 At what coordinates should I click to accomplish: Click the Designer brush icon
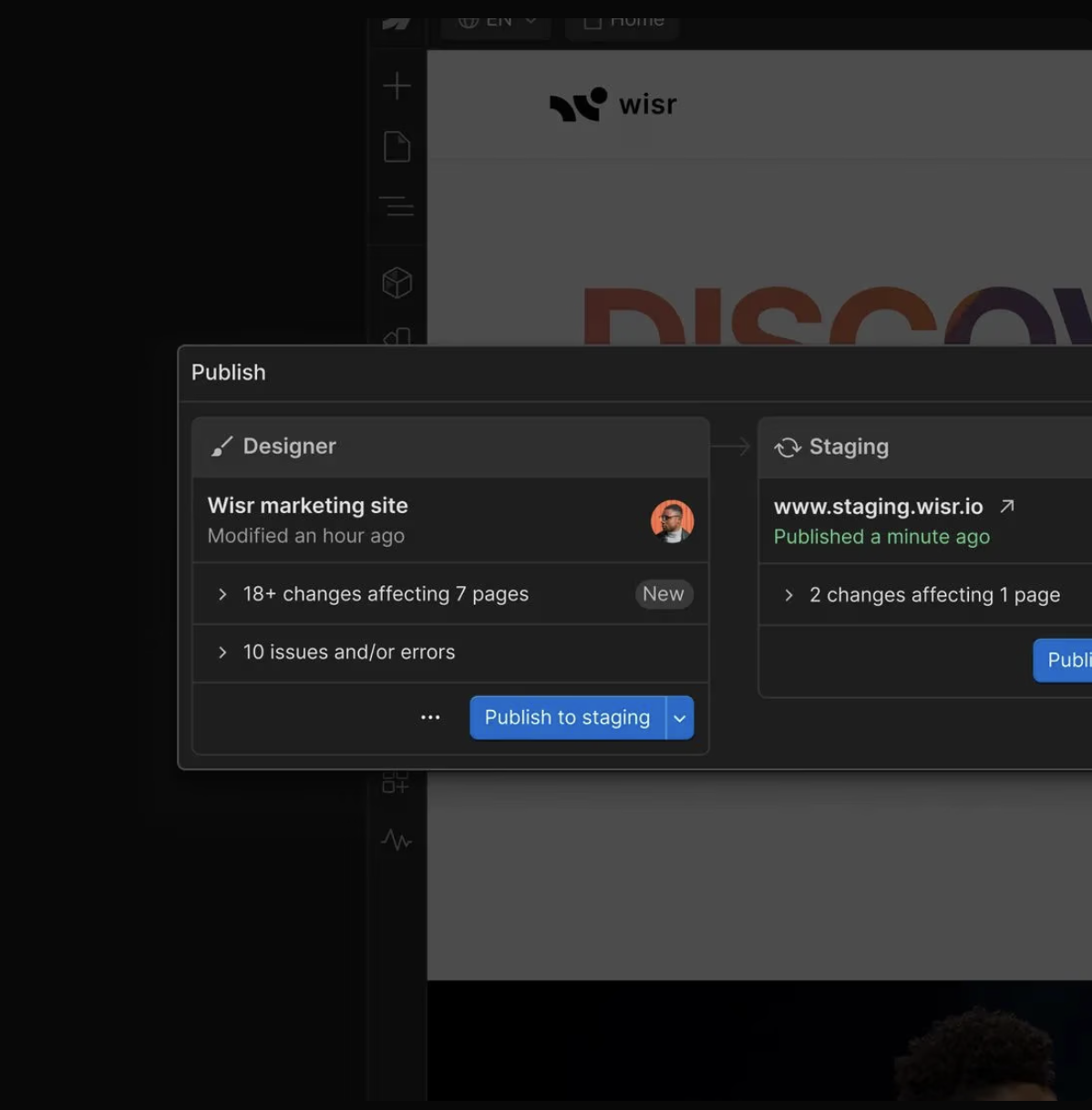click(221, 447)
